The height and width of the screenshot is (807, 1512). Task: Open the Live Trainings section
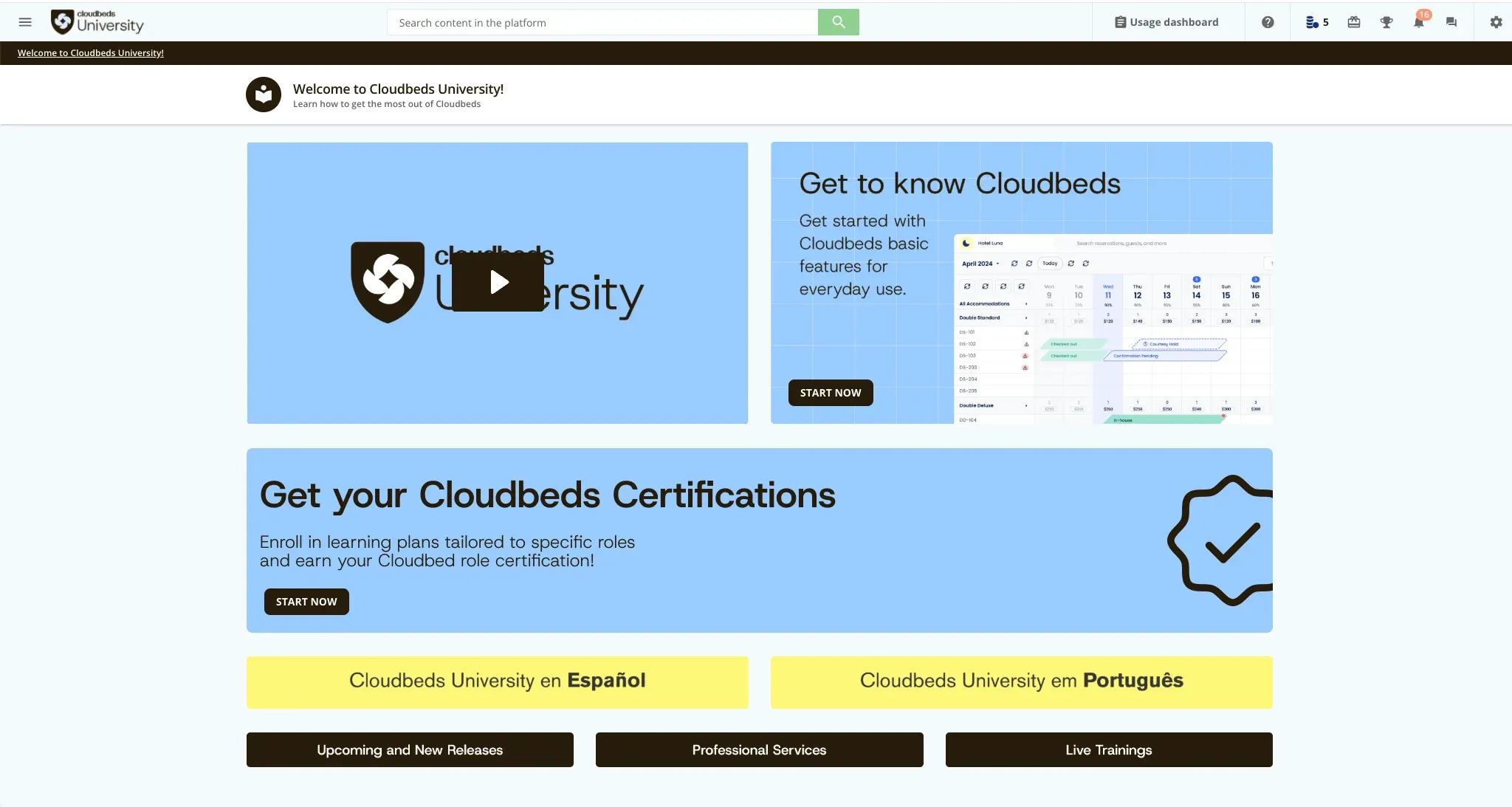pos(1108,749)
